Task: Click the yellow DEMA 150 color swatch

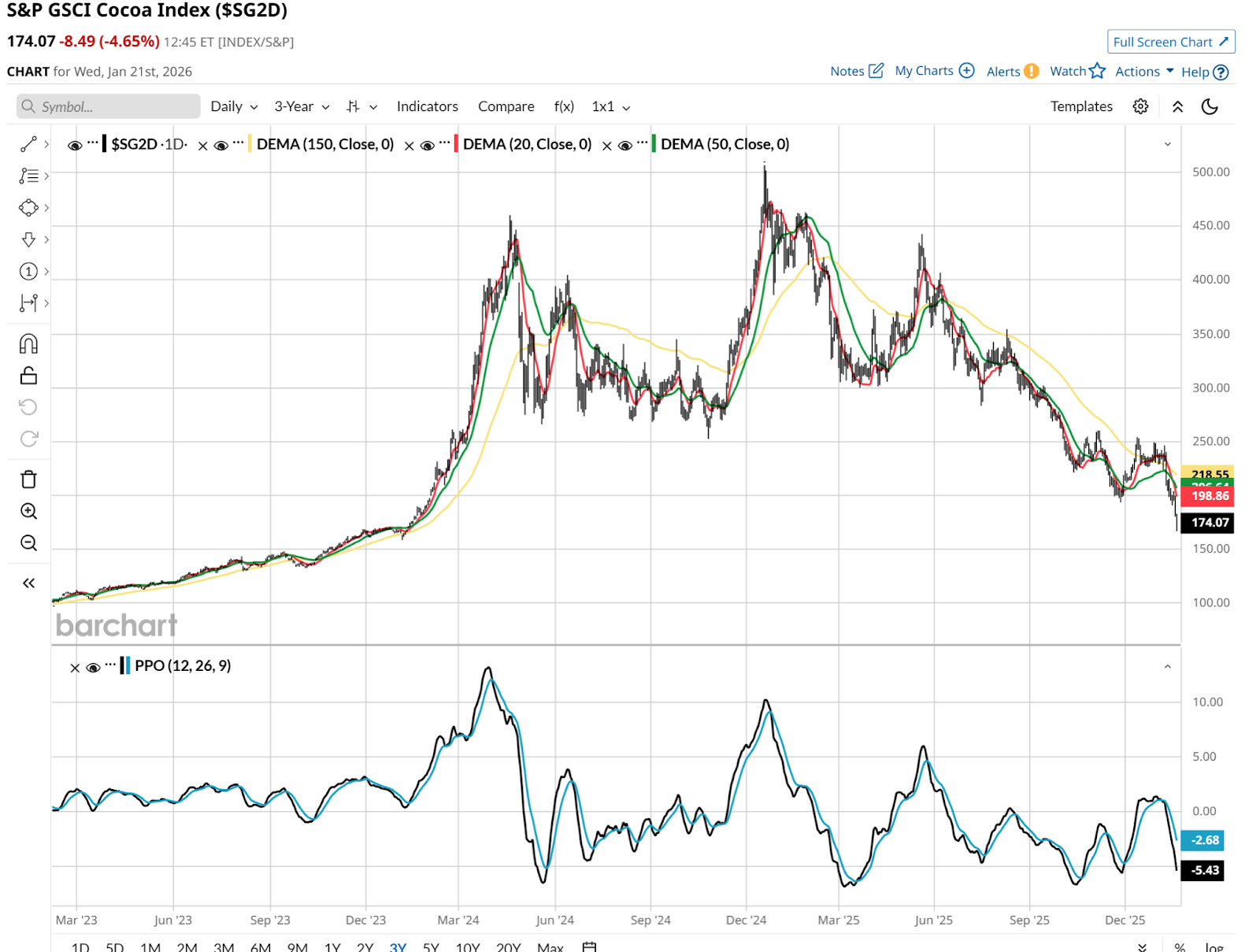Action: (250, 144)
